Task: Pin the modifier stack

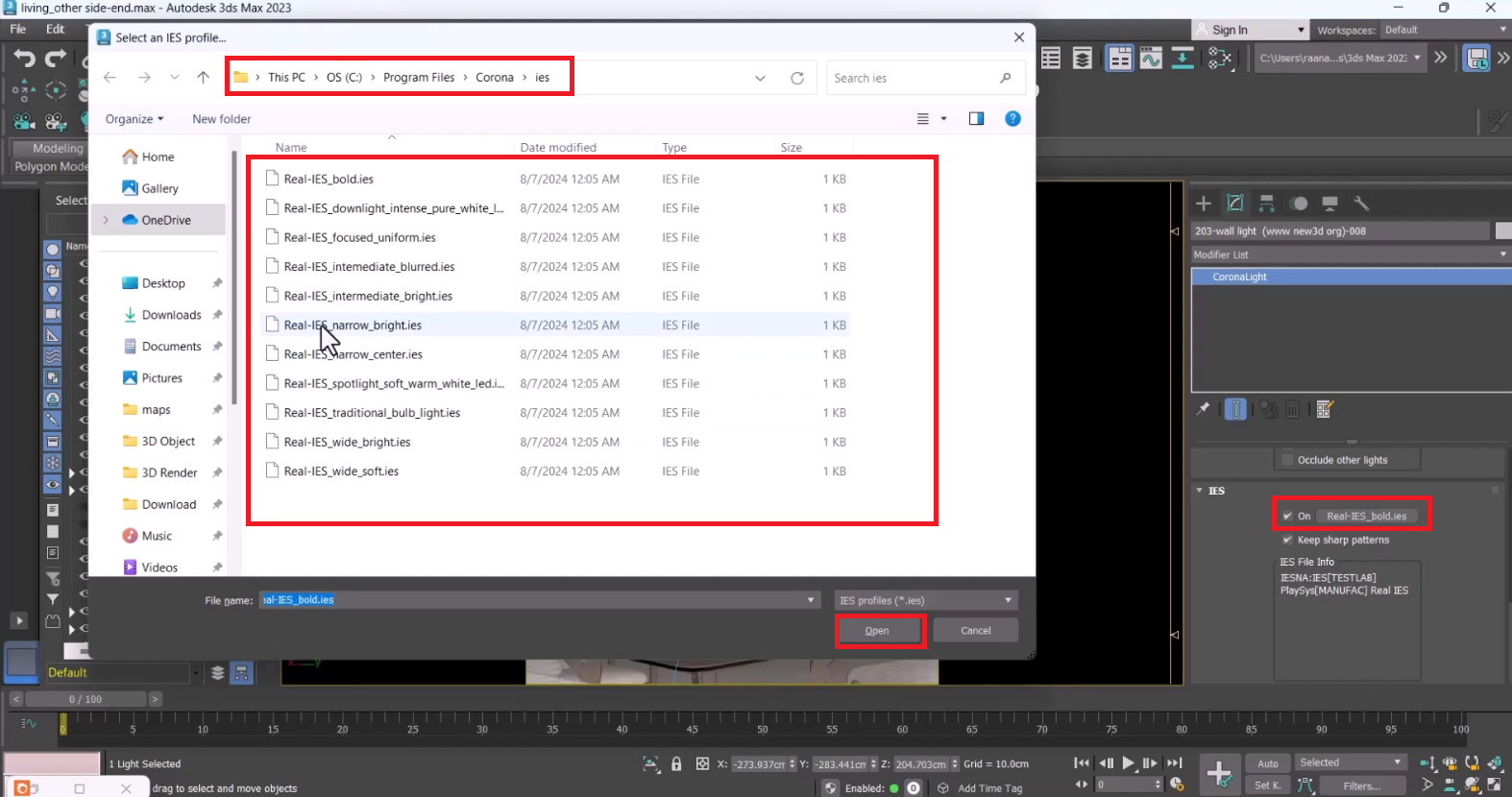Action: click(1203, 409)
